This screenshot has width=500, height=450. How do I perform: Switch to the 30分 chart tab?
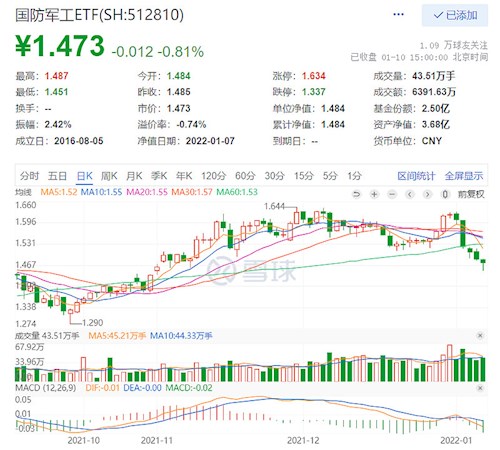(274, 176)
